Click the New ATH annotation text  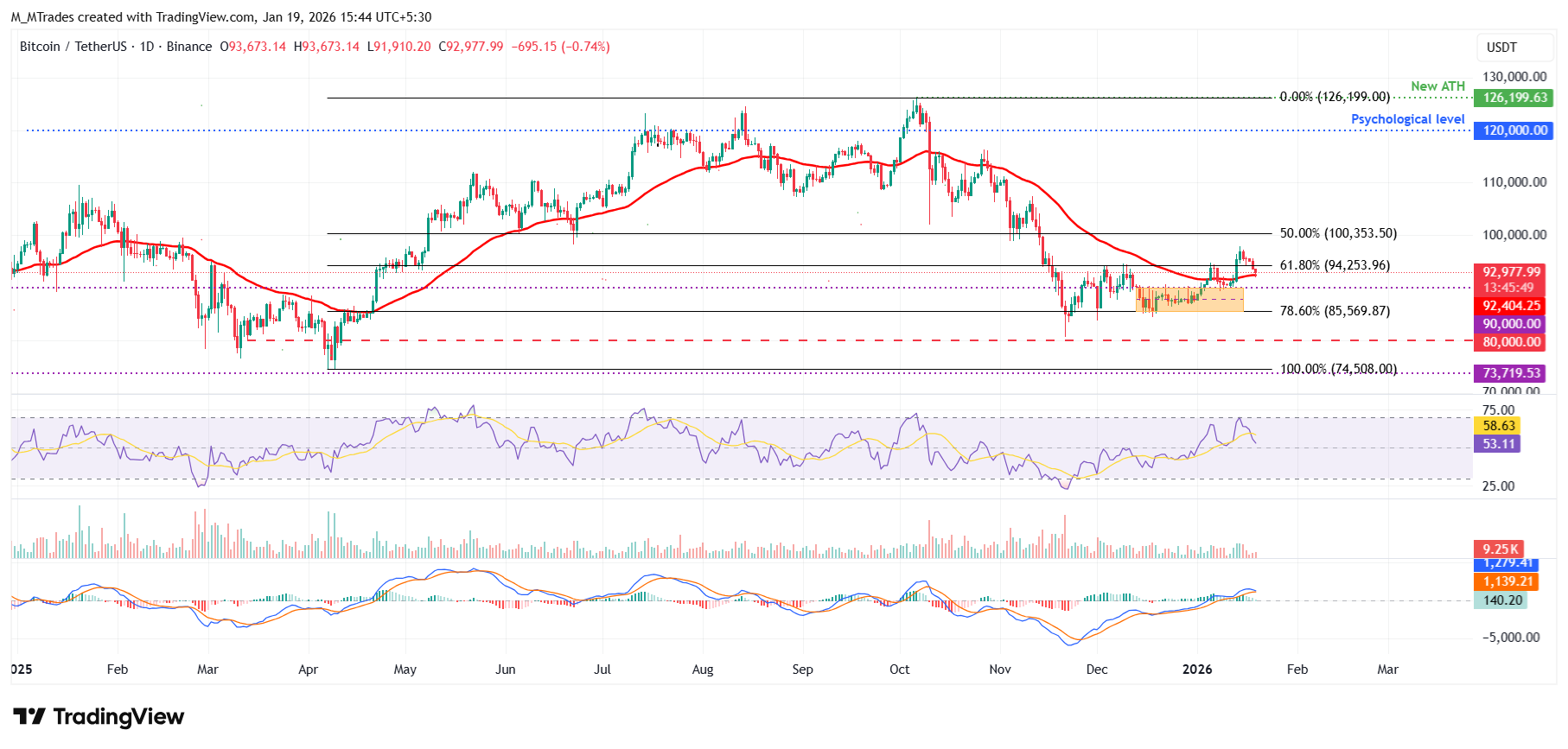pos(1437,86)
